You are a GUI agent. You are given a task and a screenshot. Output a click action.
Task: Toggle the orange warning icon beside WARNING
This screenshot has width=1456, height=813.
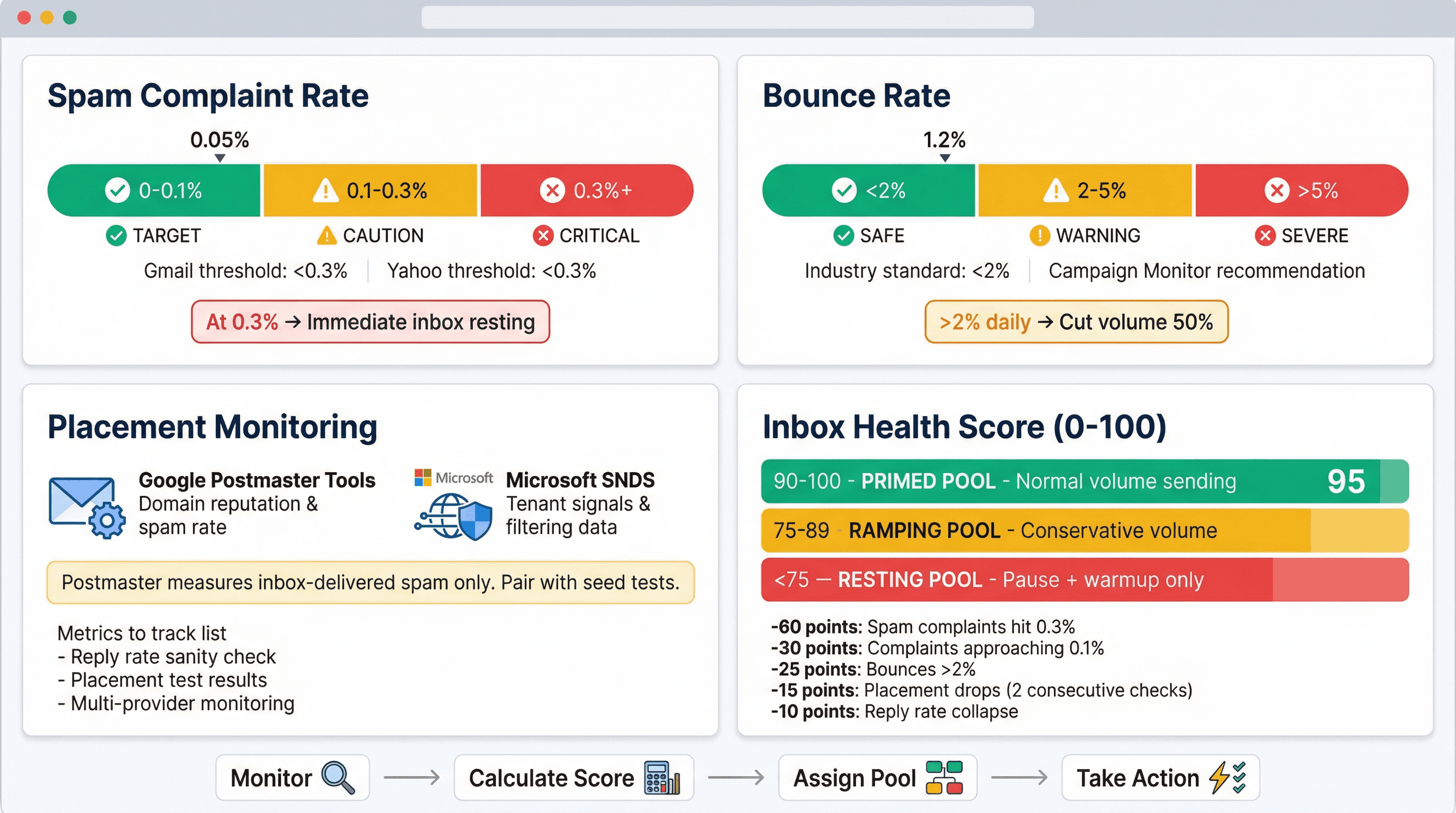pos(1039,236)
